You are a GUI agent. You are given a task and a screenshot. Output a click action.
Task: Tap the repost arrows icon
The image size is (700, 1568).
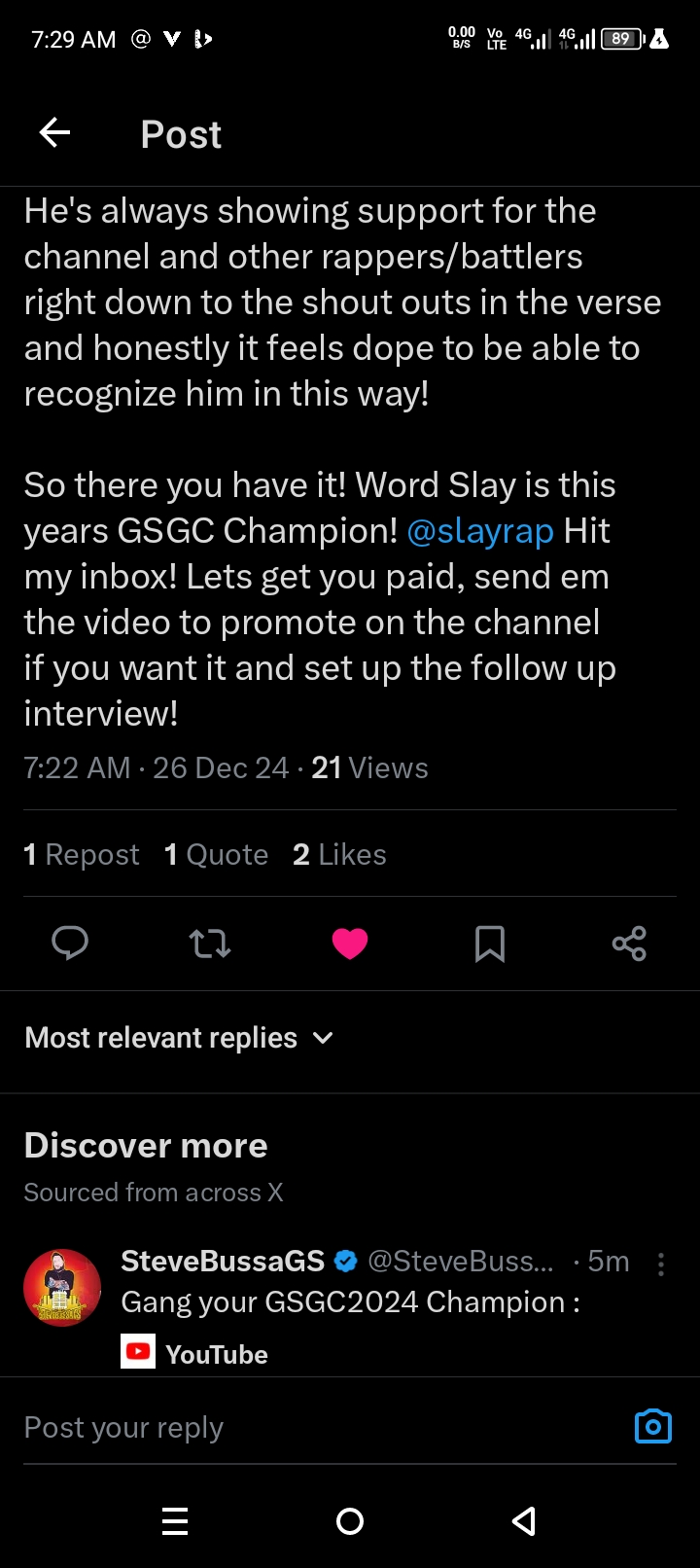point(210,943)
